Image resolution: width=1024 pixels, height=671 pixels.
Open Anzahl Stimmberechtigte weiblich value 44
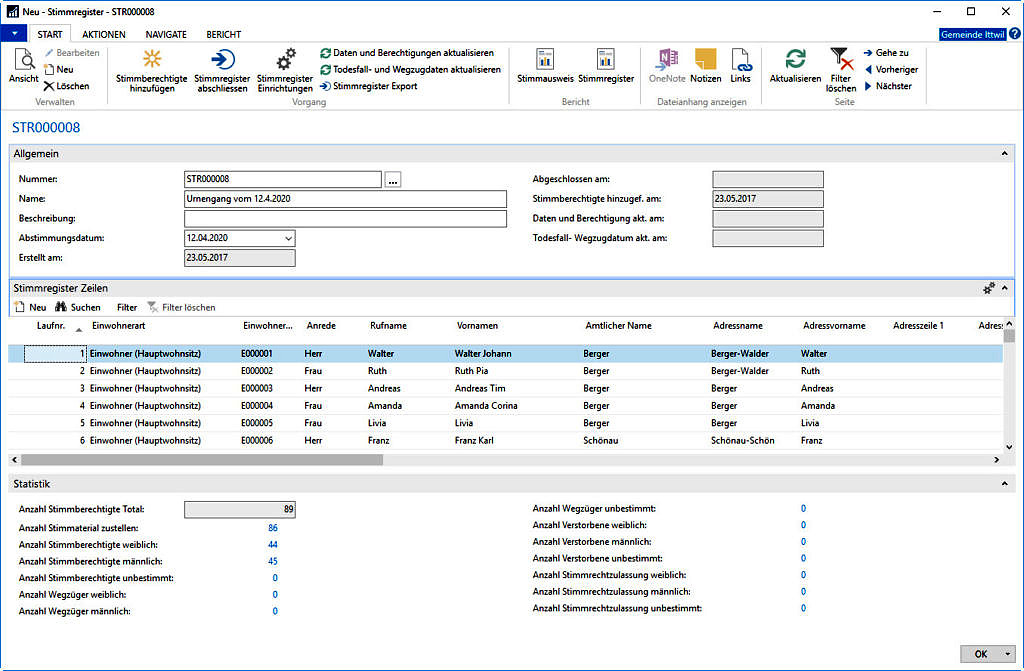tap(273, 544)
